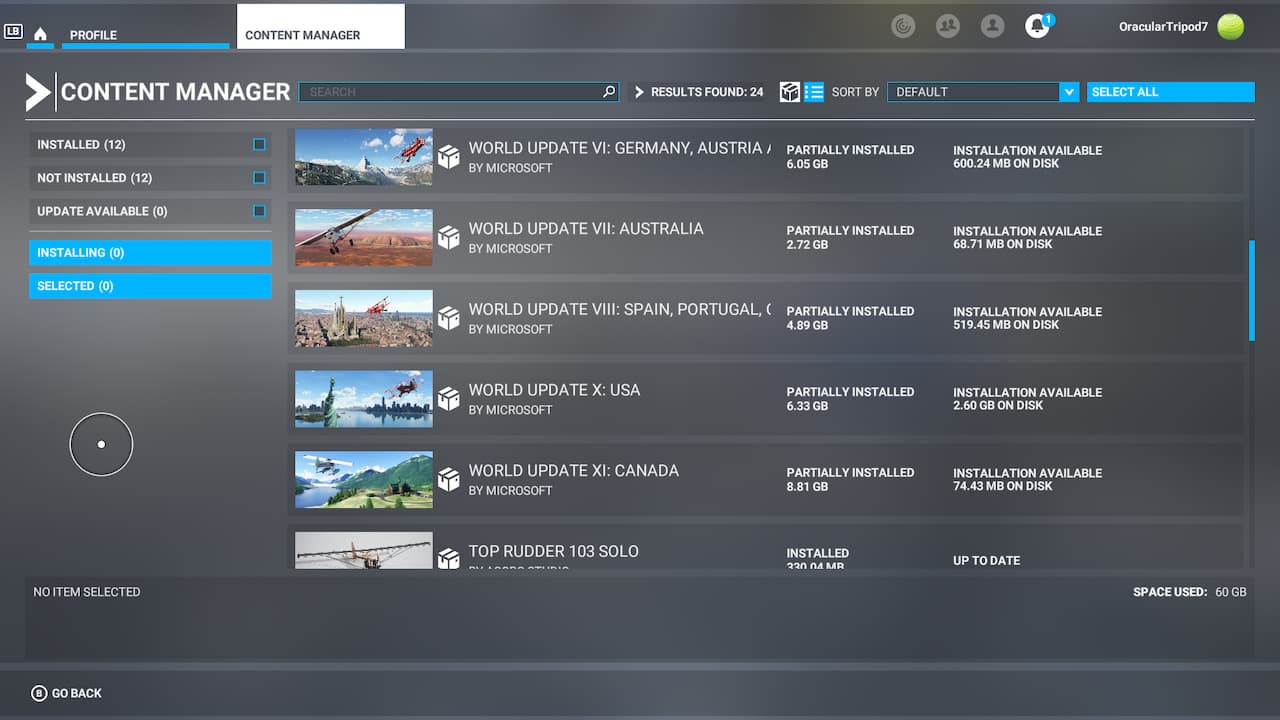Switch to package box view icon
Image resolution: width=1280 pixels, height=720 pixels.
click(790, 92)
